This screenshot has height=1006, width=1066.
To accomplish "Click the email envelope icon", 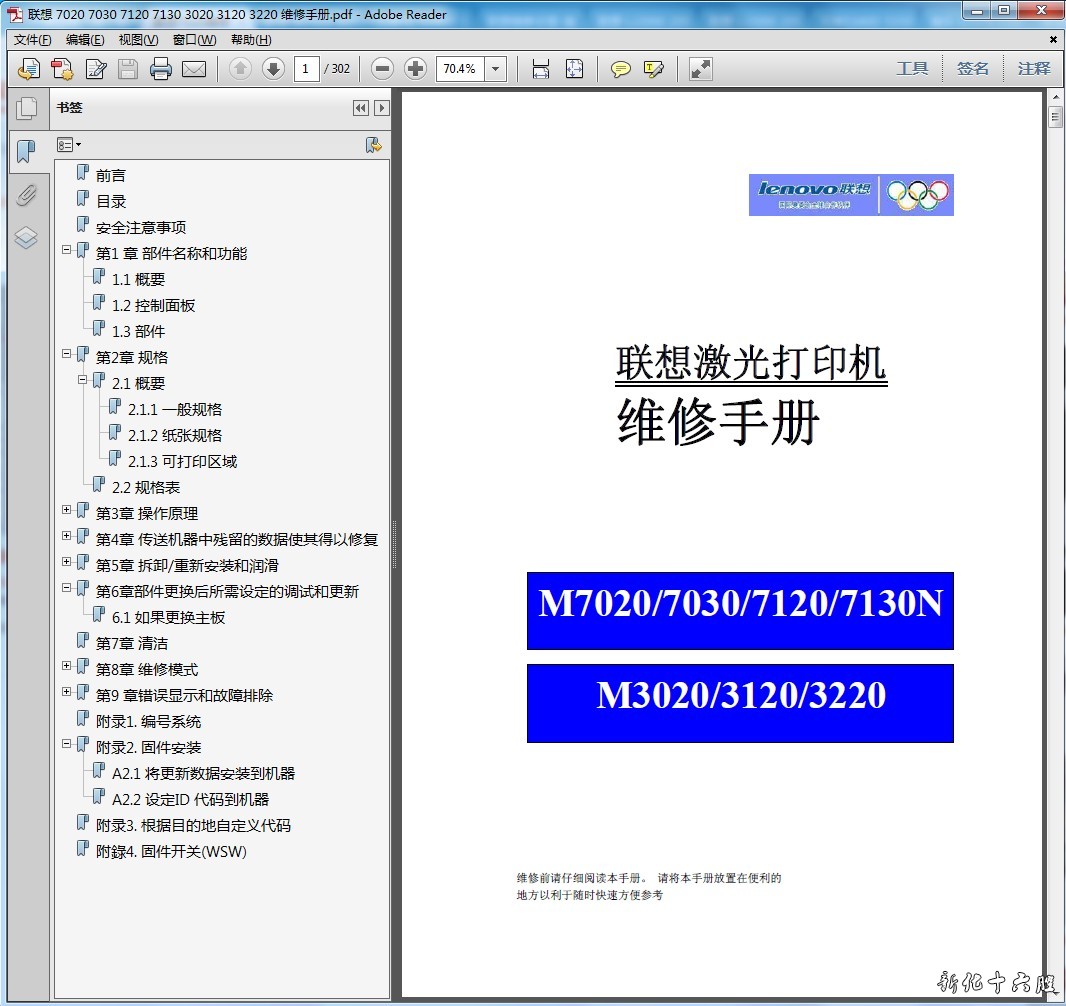I will pyautogui.click(x=194, y=69).
